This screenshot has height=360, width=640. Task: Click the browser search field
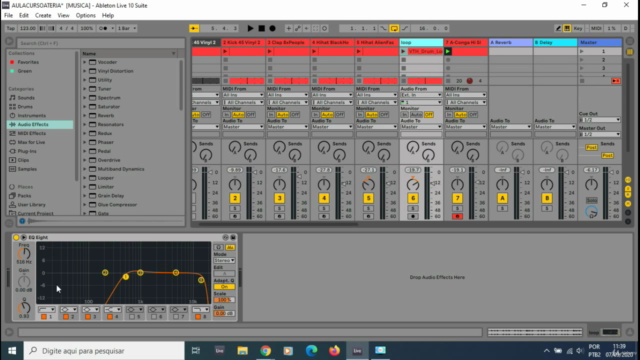tap(101, 43)
